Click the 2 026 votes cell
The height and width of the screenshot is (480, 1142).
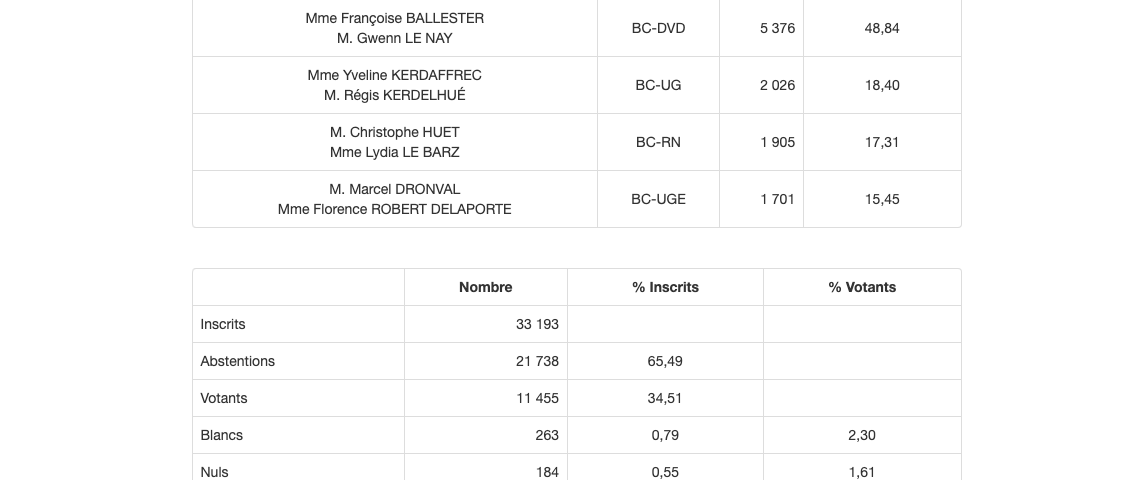[777, 85]
